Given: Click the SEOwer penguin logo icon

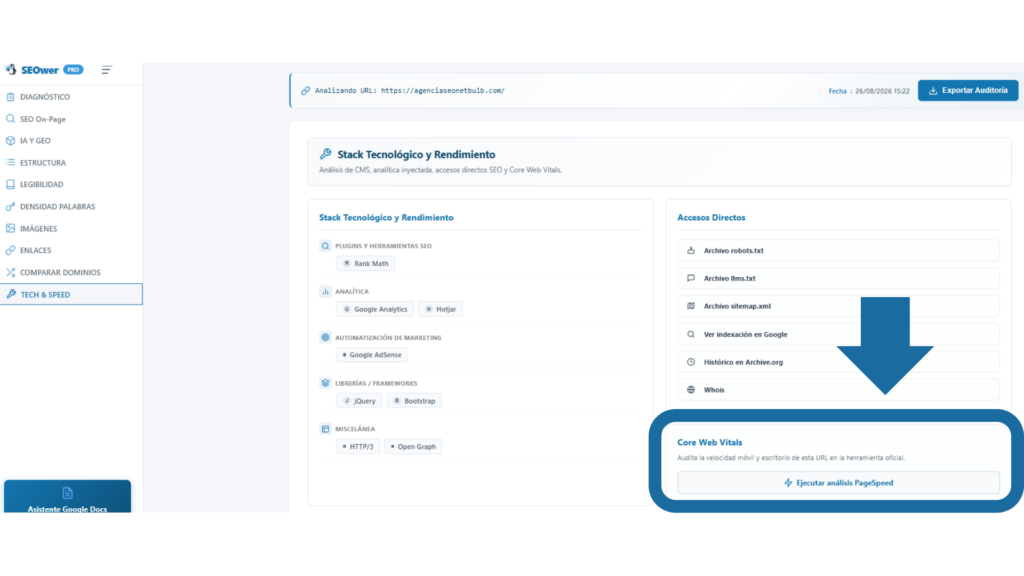Looking at the screenshot, I should 11,69.
